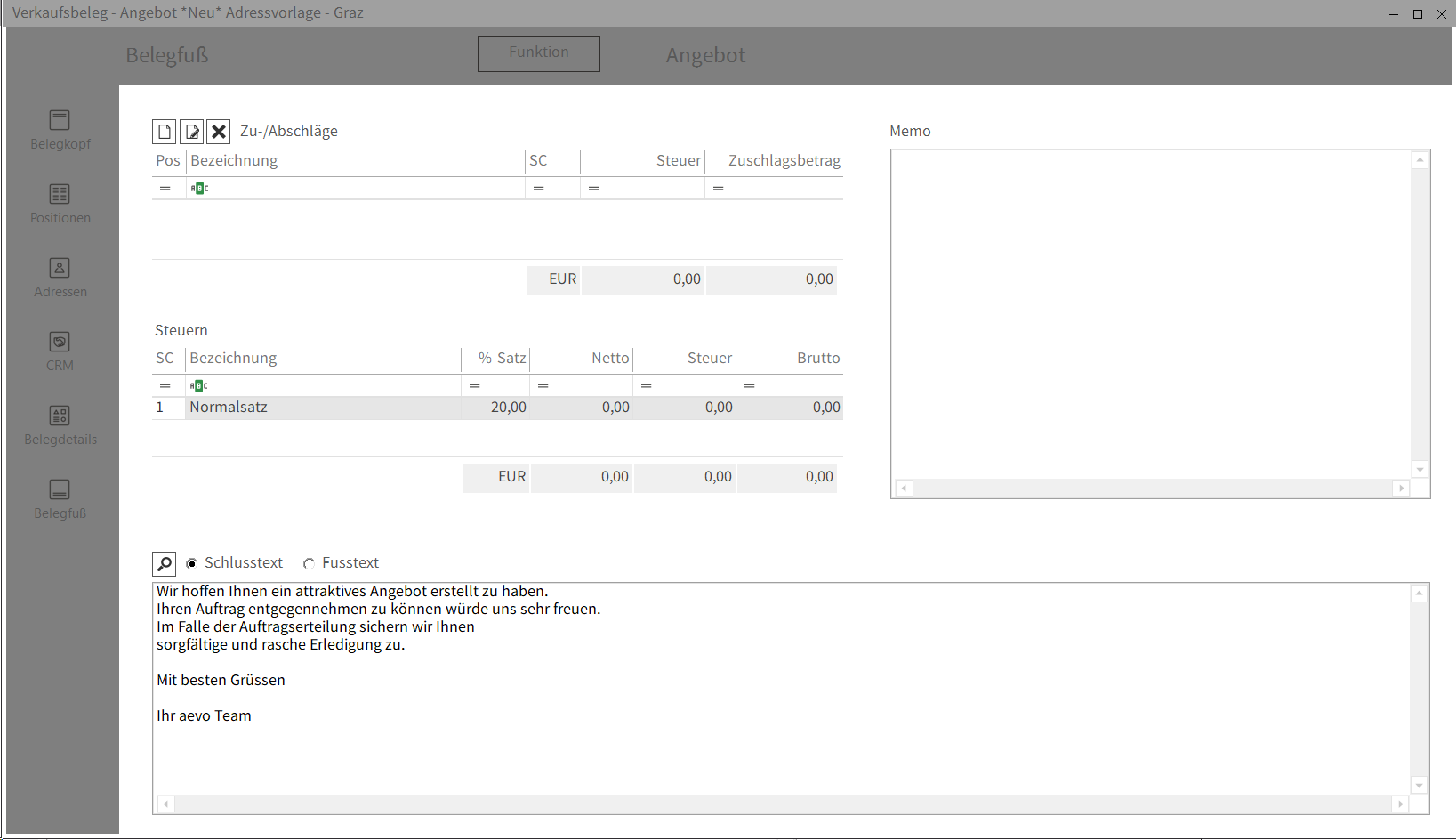
Task: Click Bezeichnung filter field in Zu-/Abschläge
Action: coord(356,189)
